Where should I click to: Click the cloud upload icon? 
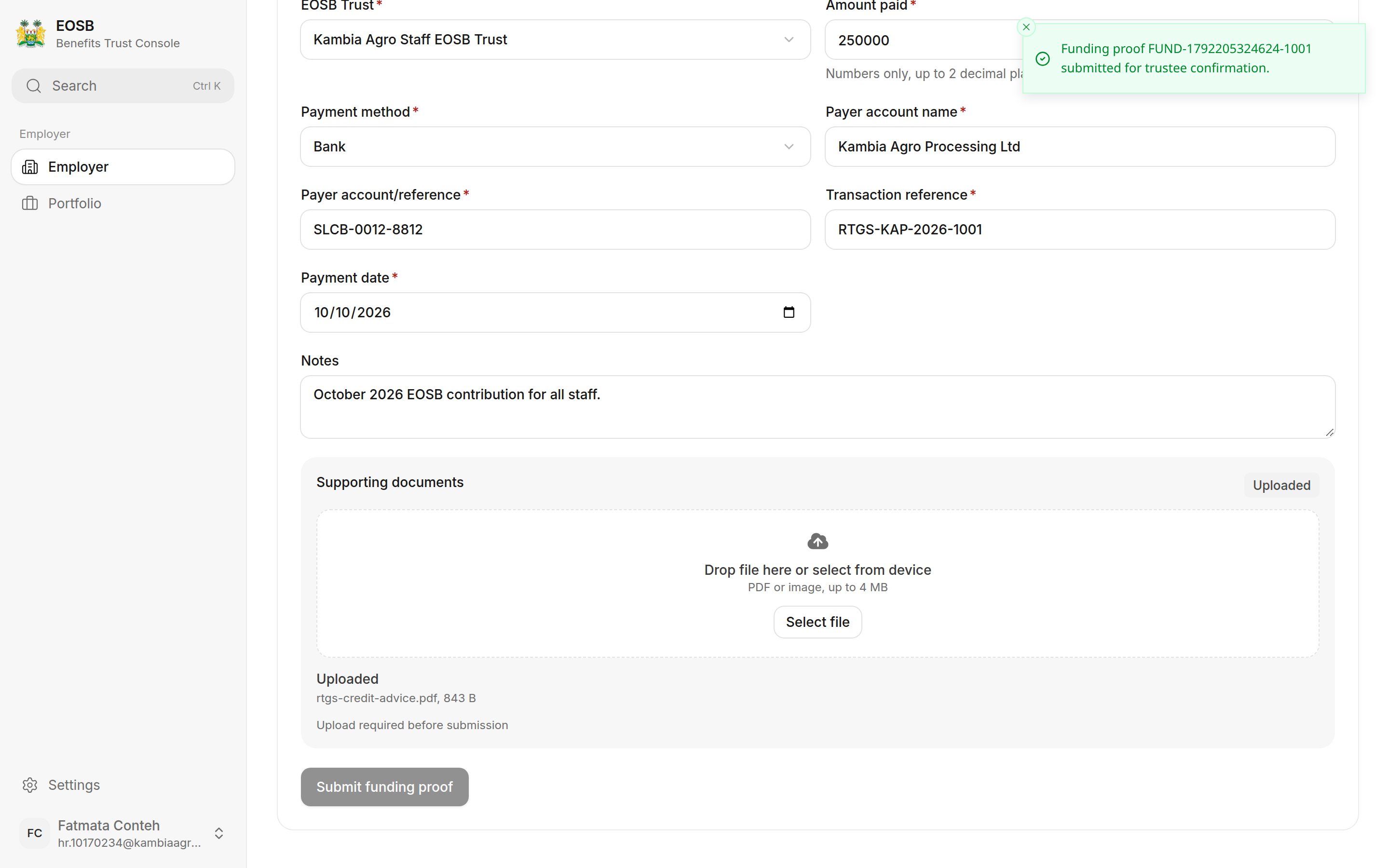[x=817, y=541]
